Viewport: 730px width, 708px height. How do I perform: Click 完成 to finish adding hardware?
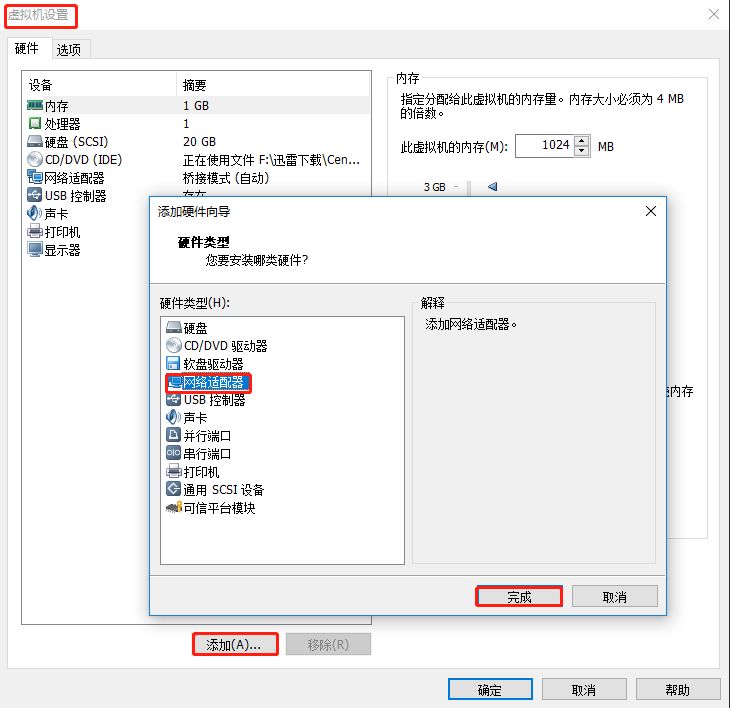coord(519,596)
